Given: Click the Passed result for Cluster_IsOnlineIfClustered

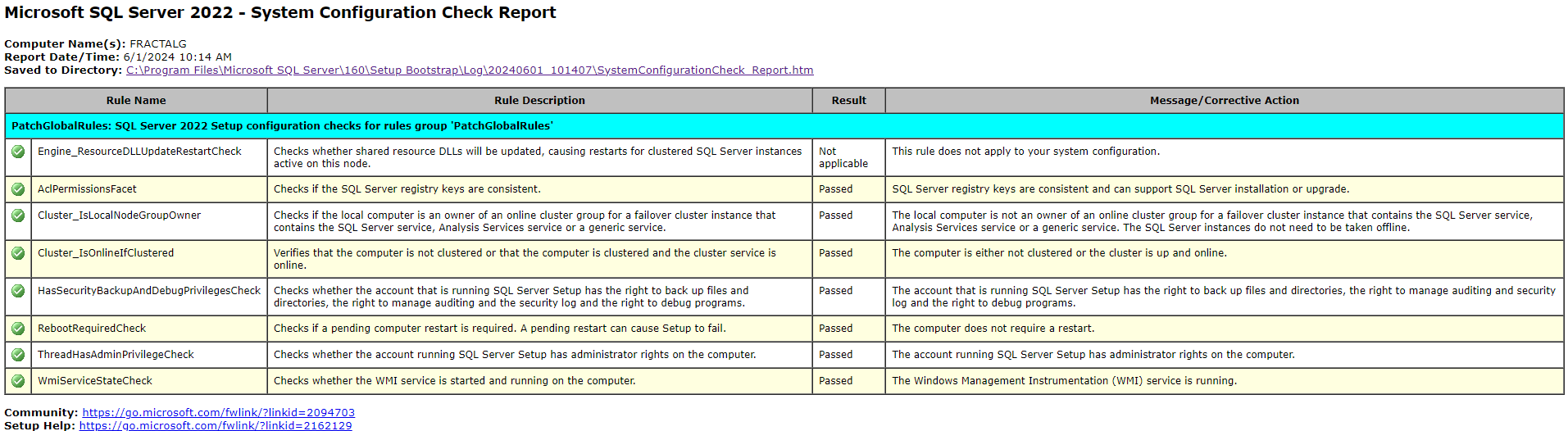Looking at the screenshot, I should (x=835, y=253).
